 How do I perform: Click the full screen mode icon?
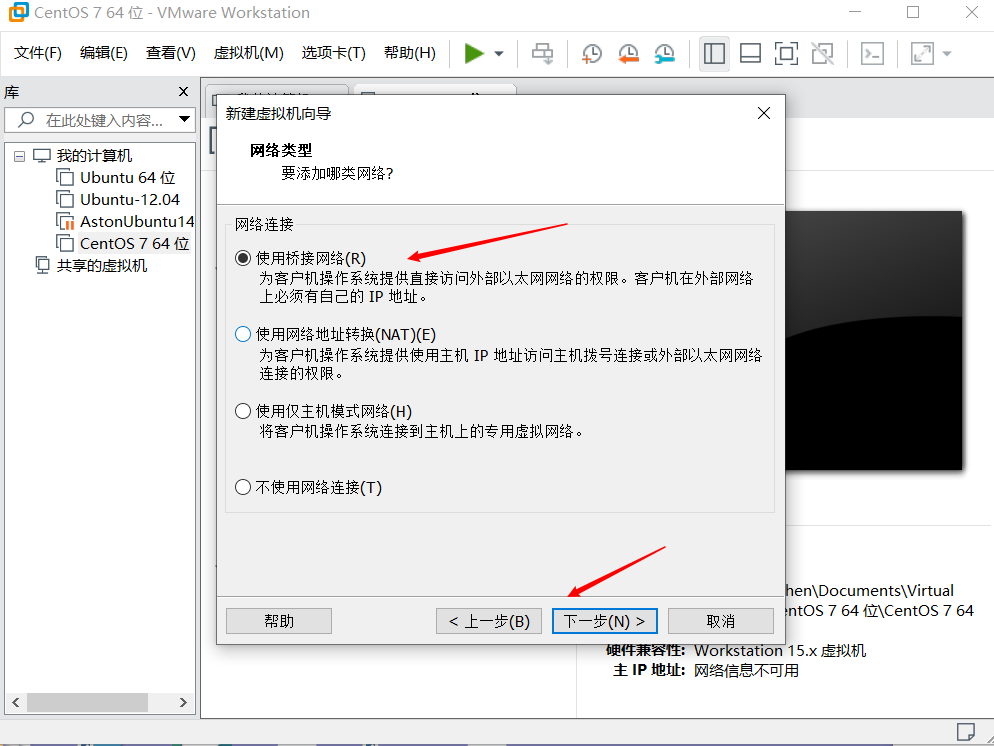(x=786, y=54)
